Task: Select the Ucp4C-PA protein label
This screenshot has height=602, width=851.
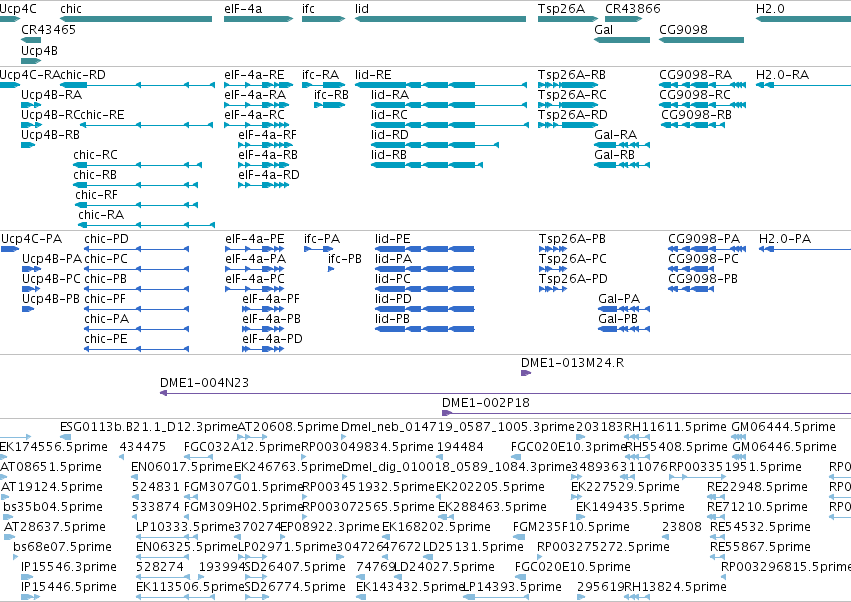Action: coord(31,239)
